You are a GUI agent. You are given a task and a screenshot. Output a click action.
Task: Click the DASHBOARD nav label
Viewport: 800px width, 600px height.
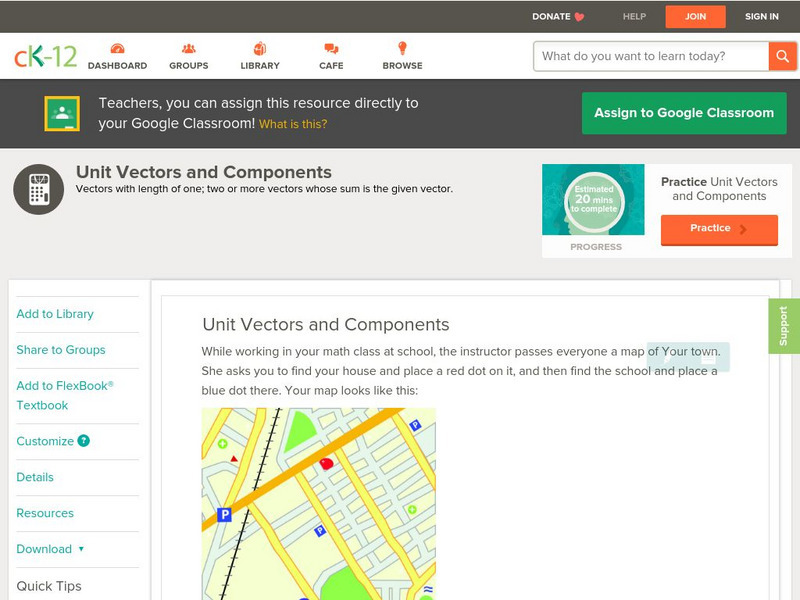coord(117,66)
